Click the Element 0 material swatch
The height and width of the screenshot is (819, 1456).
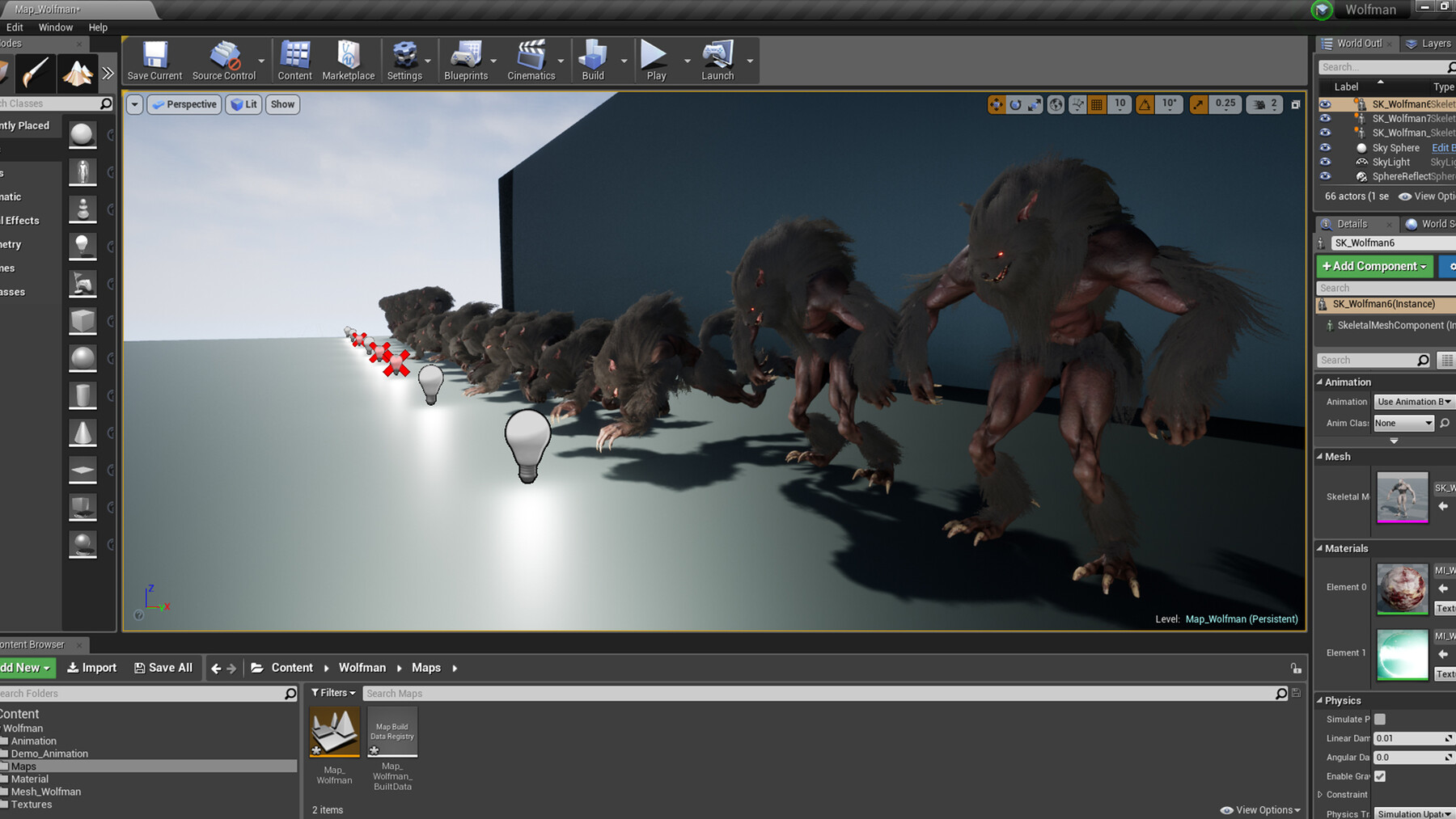[x=1402, y=588]
